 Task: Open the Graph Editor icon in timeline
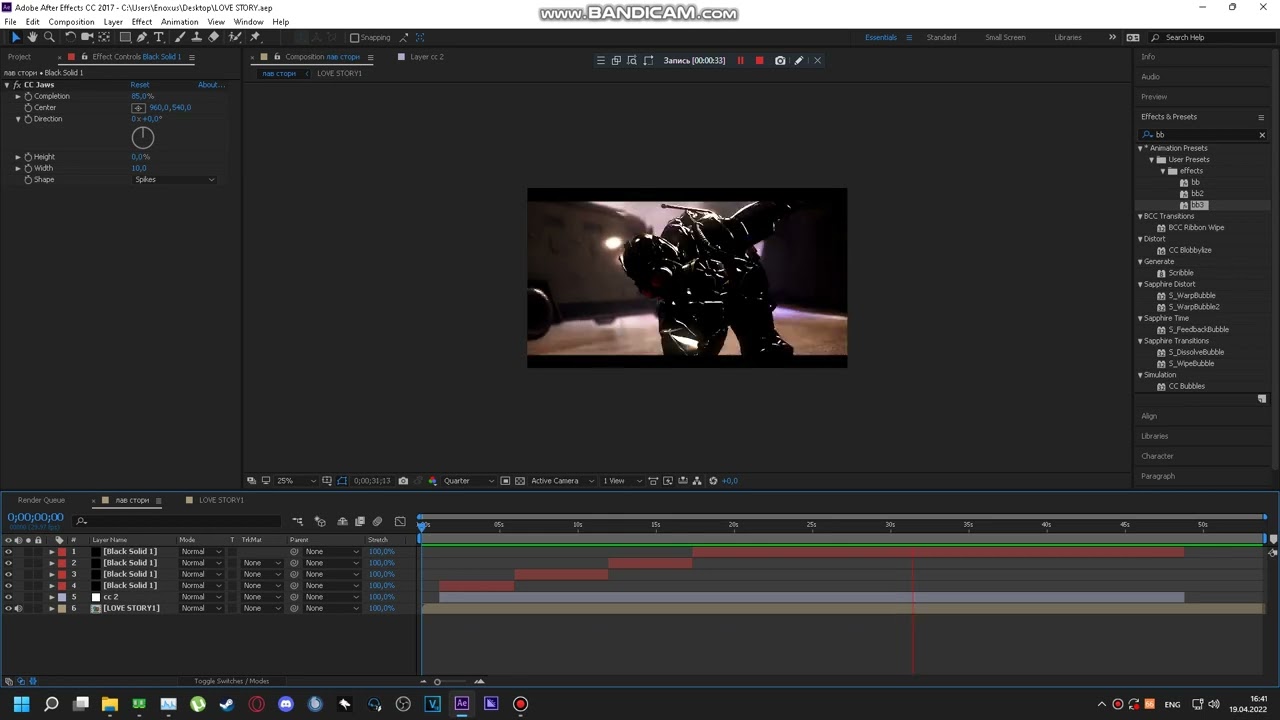pyautogui.click(x=400, y=521)
